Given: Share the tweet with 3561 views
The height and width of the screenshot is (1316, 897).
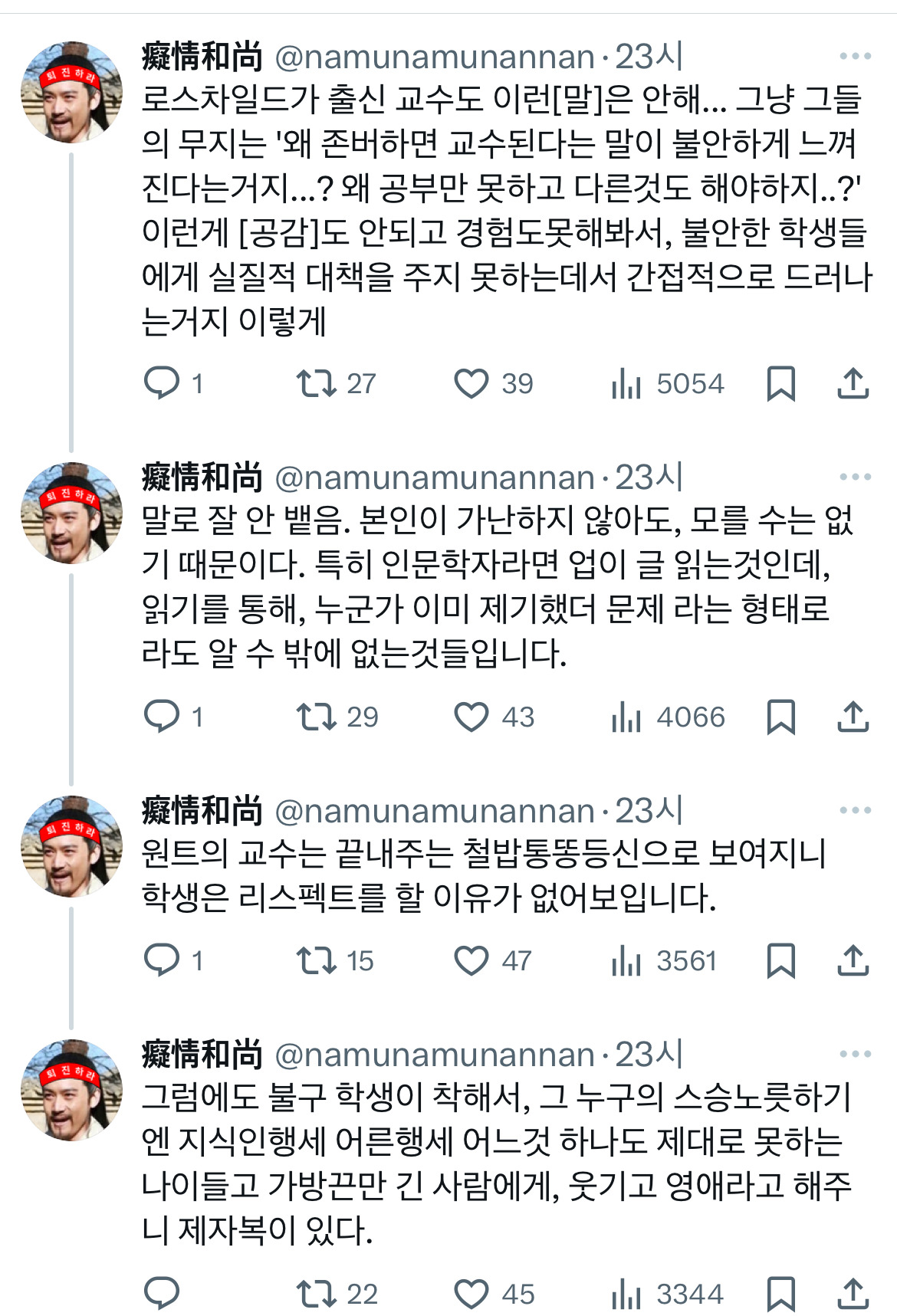Looking at the screenshot, I should [853, 960].
